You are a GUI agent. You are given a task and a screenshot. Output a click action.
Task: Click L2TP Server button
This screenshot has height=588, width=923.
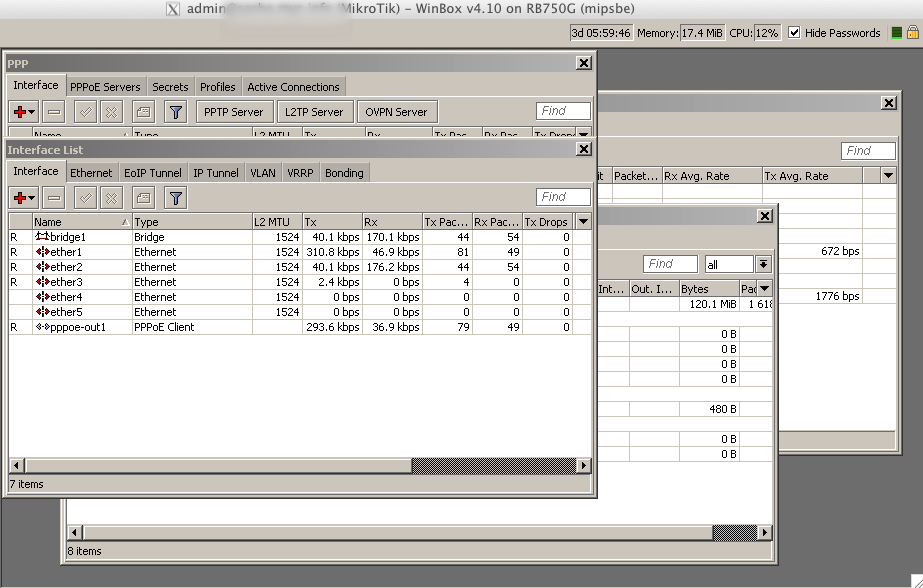pos(314,112)
